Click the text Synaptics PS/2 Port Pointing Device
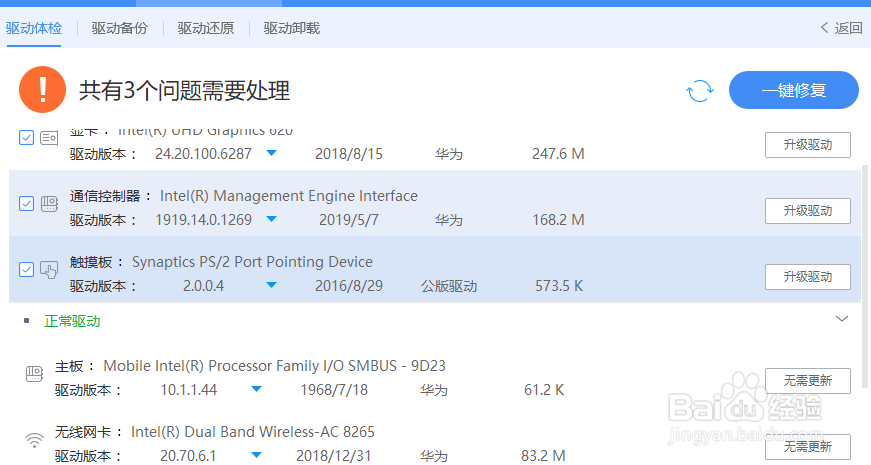 point(252,262)
